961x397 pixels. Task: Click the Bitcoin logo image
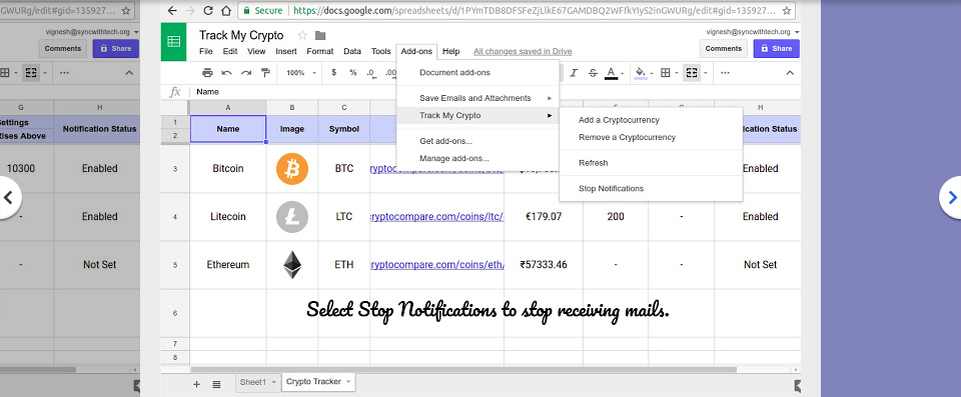tap(292, 168)
